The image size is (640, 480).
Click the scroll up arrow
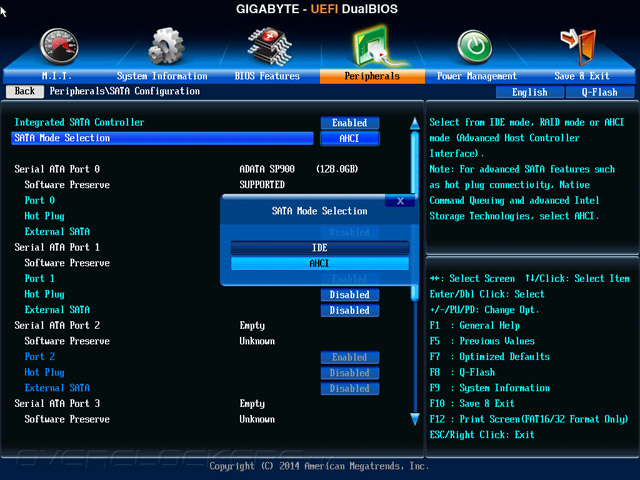pyautogui.click(x=415, y=123)
